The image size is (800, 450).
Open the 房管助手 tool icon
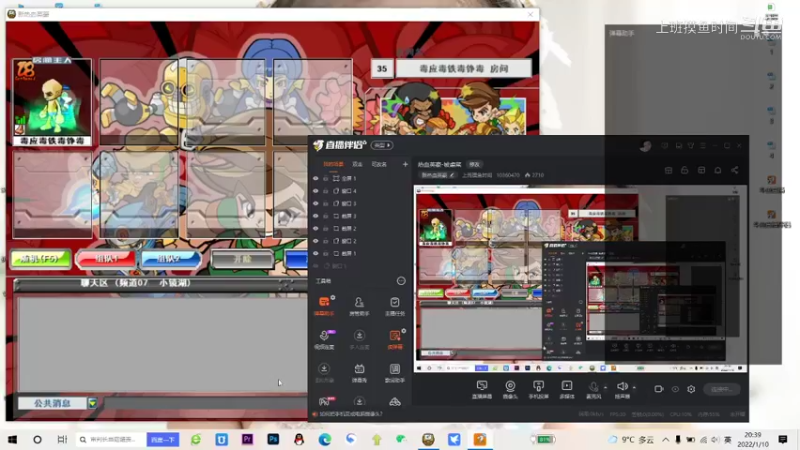(359, 306)
